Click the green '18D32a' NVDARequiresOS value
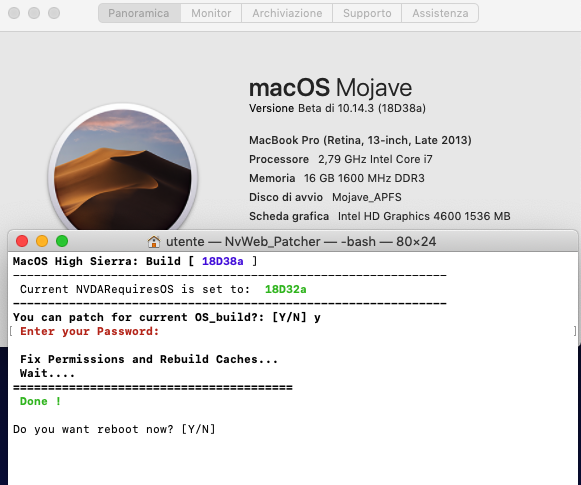 286,289
